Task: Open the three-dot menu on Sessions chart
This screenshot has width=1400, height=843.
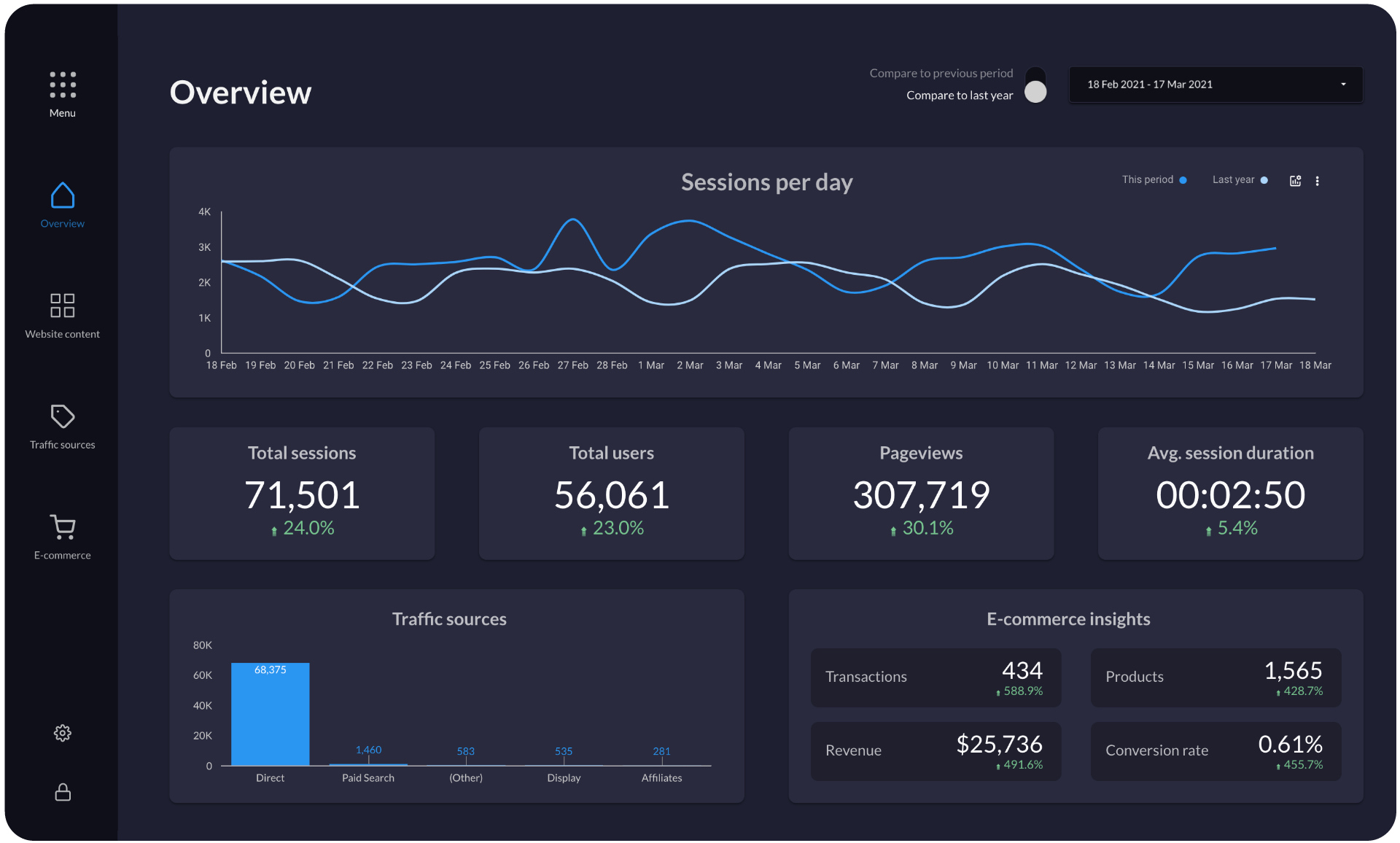Action: pos(1317,180)
